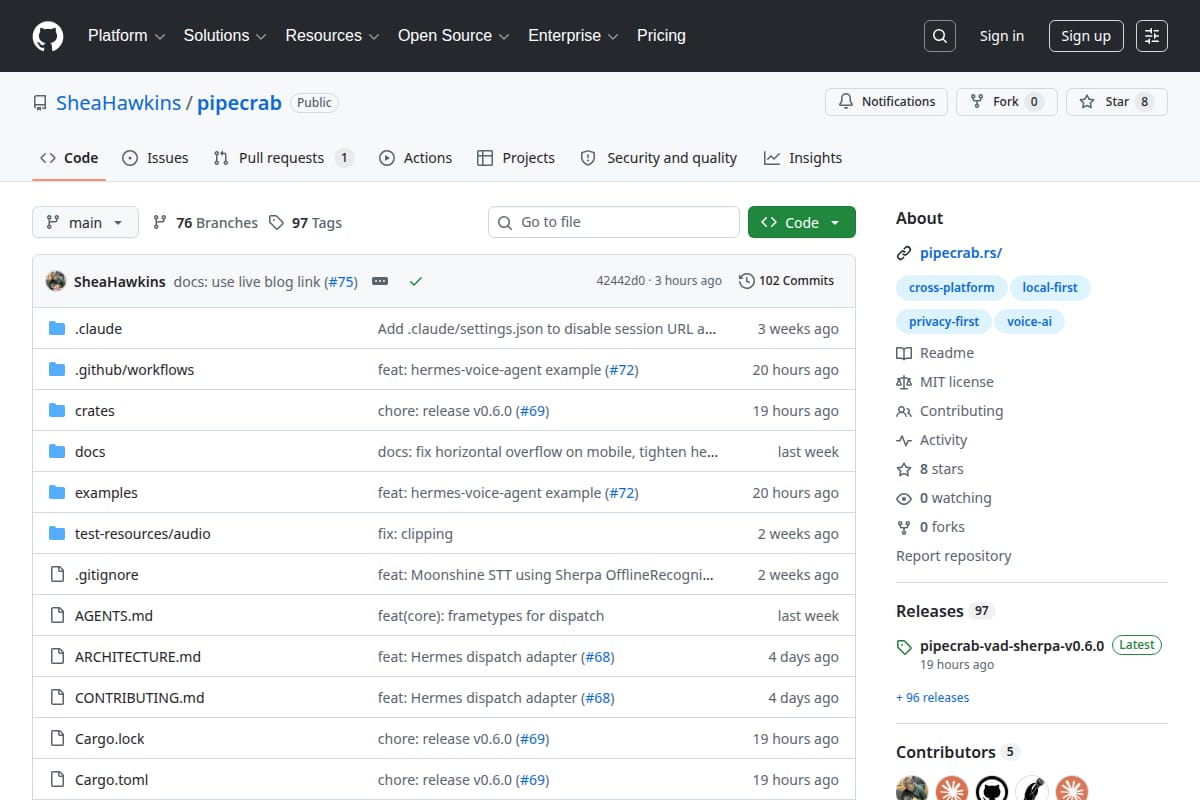Click the scales icon for MIT license
Image resolution: width=1200 pixels, height=800 pixels.
[x=904, y=382]
